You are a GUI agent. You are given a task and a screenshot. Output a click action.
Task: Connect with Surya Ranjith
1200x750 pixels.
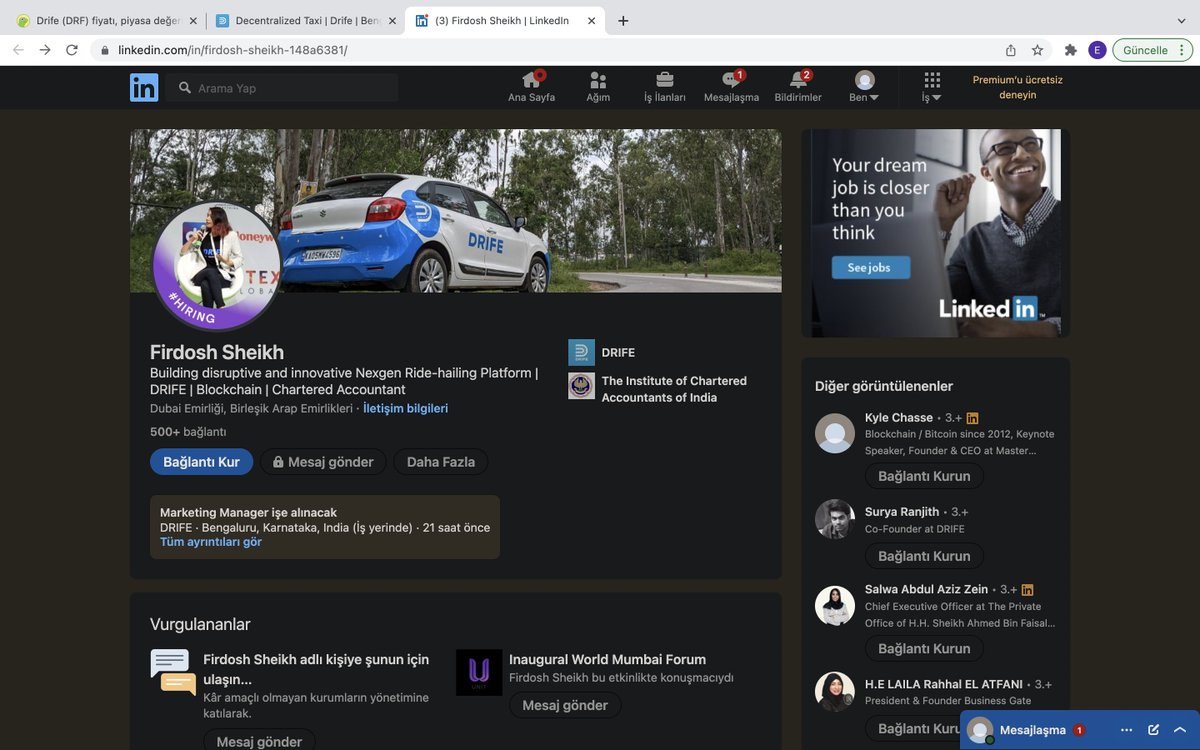(x=924, y=556)
